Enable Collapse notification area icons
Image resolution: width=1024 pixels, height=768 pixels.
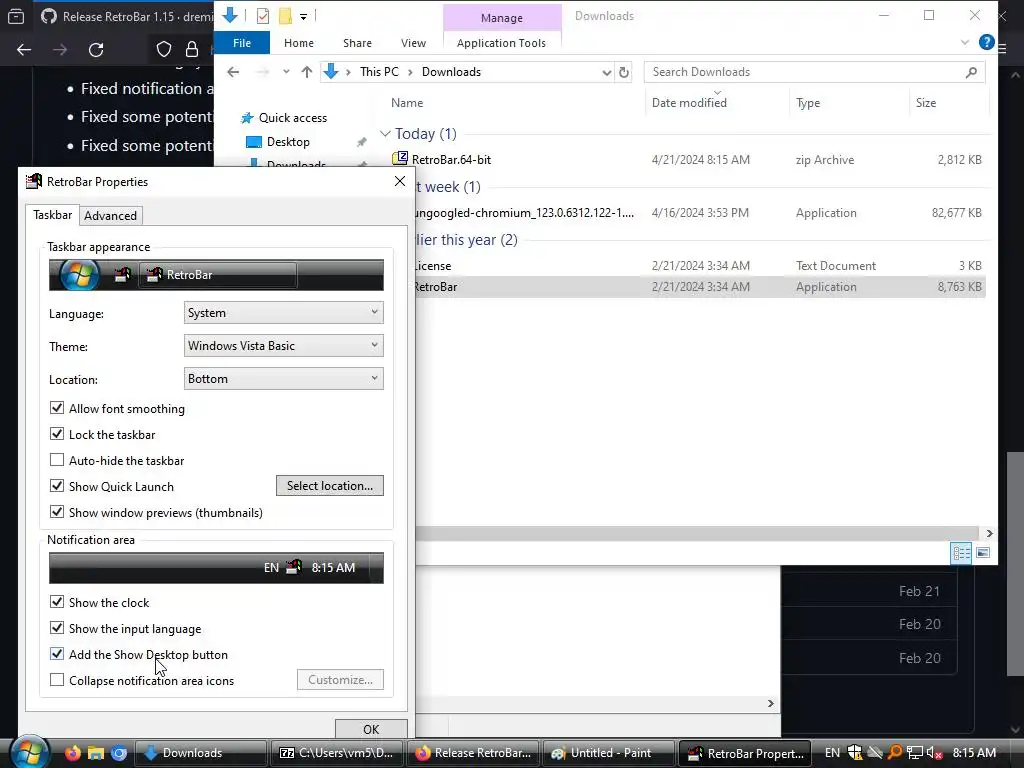click(57, 680)
